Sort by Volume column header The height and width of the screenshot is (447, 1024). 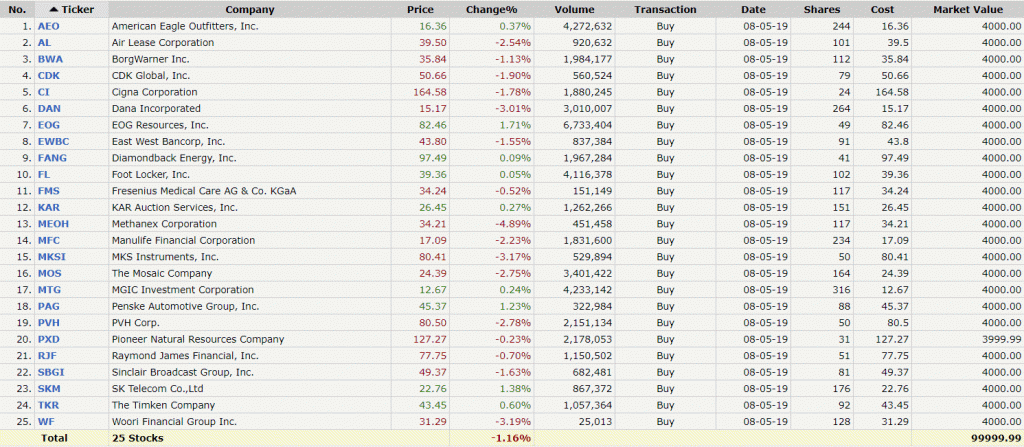point(575,10)
